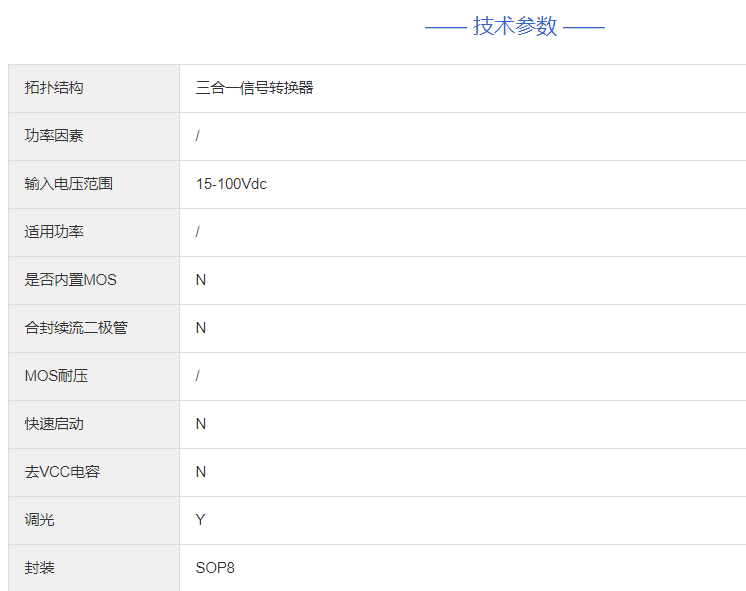Image resolution: width=746 pixels, height=591 pixels.
Task: Select the 拓扑结构 label cell
Action: pos(54,88)
